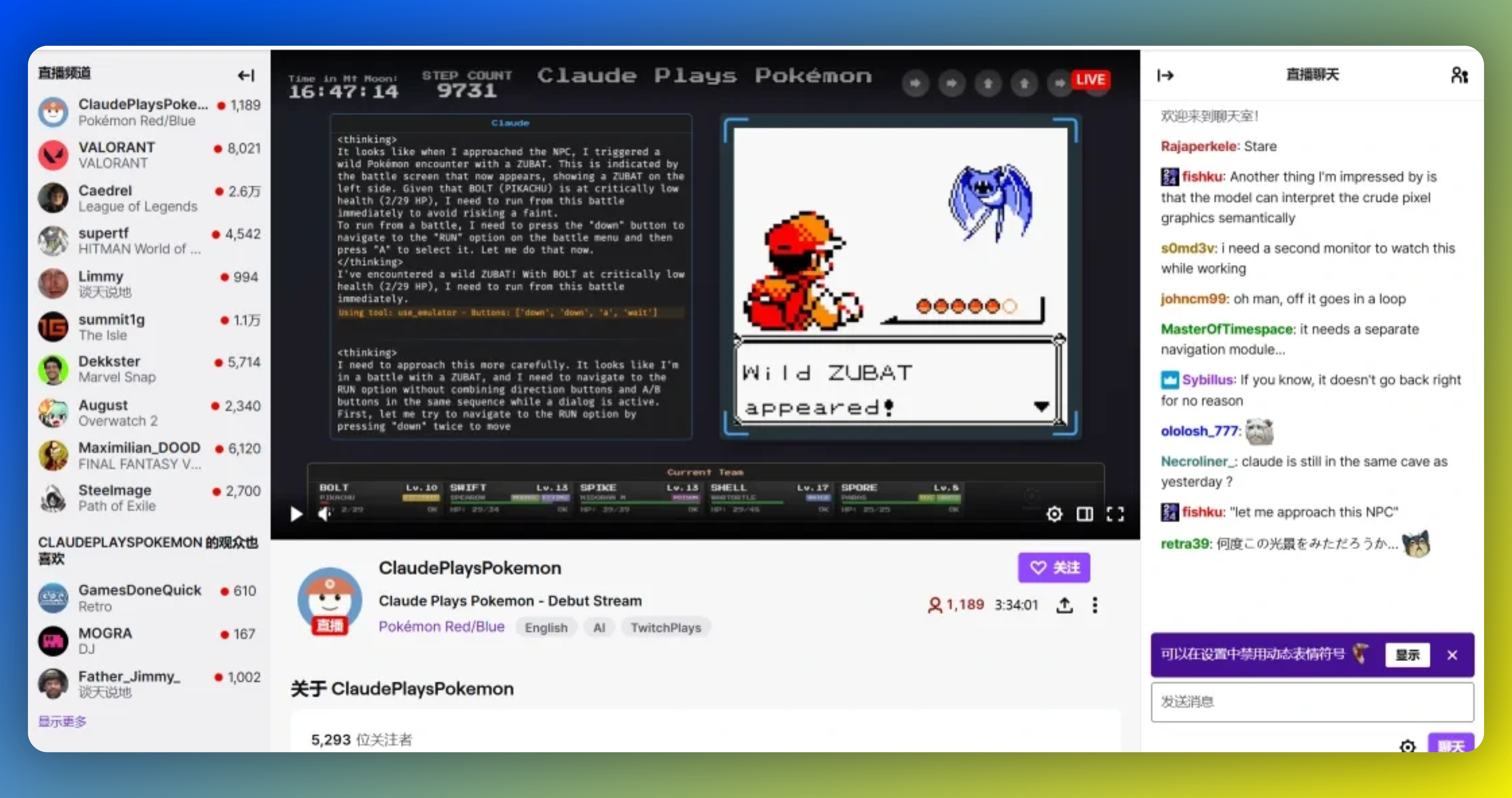Follow ClaudePlaysPokemon with heart button
This screenshot has width=1512, height=798.
click(x=1053, y=567)
